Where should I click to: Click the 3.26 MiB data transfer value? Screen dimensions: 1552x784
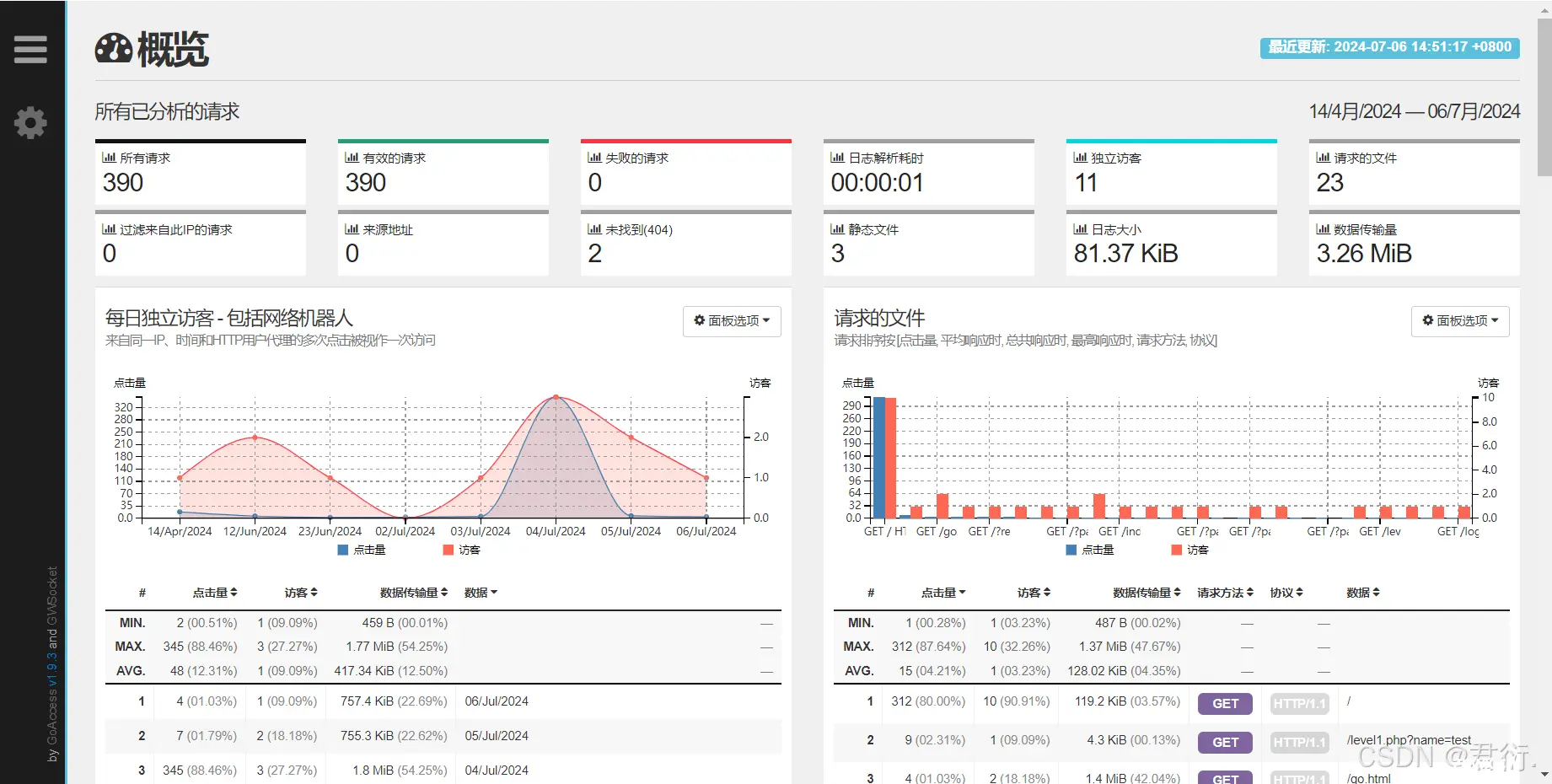(1363, 254)
